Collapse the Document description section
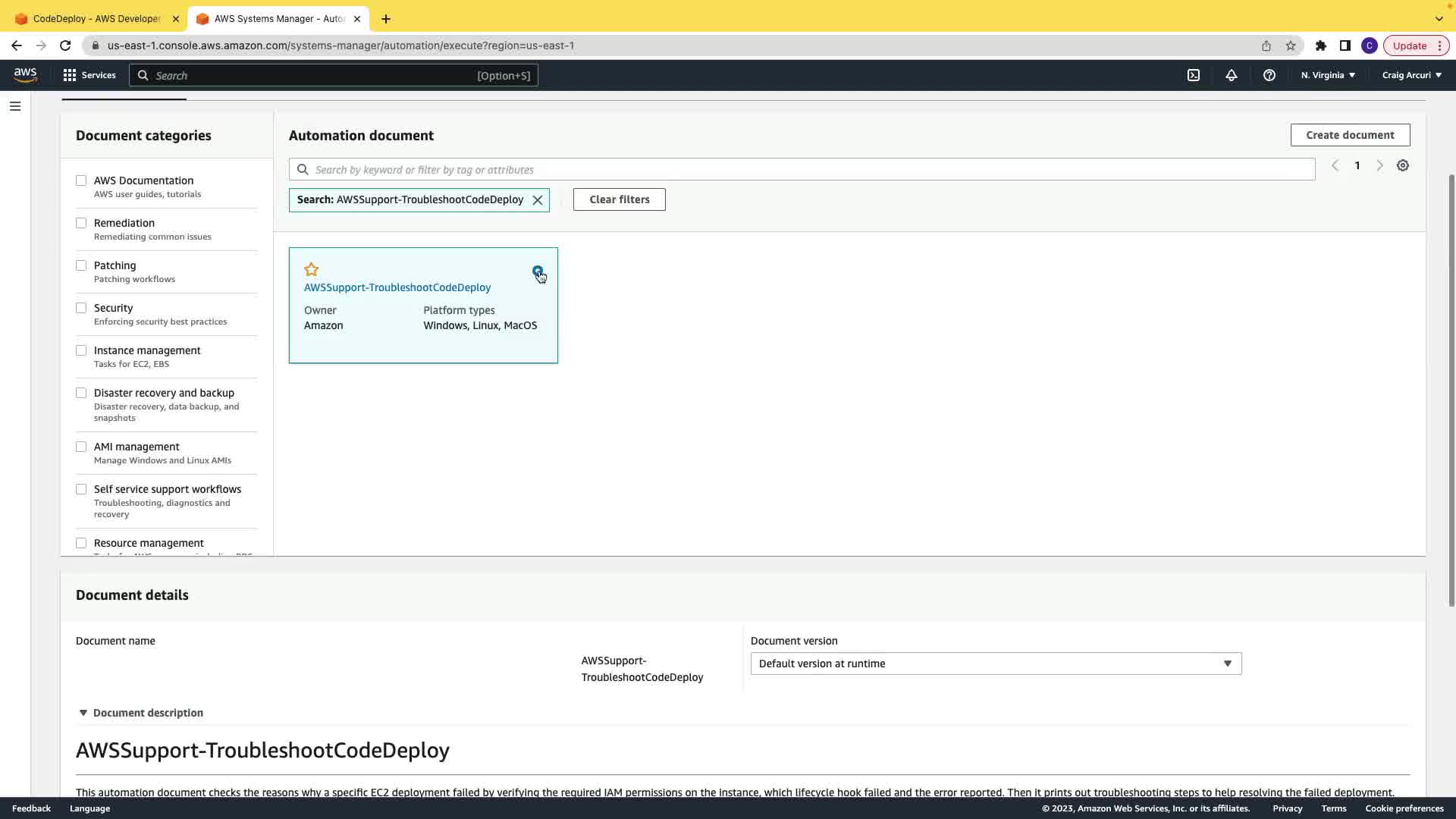Image resolution: width=1456 pixels, height=819 pixels. 83,713
